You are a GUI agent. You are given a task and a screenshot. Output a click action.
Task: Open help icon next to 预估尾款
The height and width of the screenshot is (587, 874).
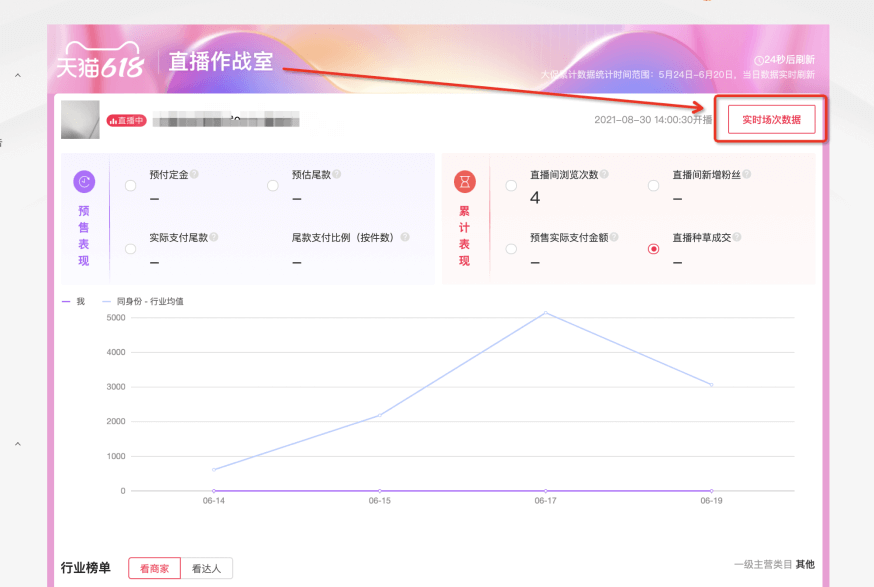point(337,174)
